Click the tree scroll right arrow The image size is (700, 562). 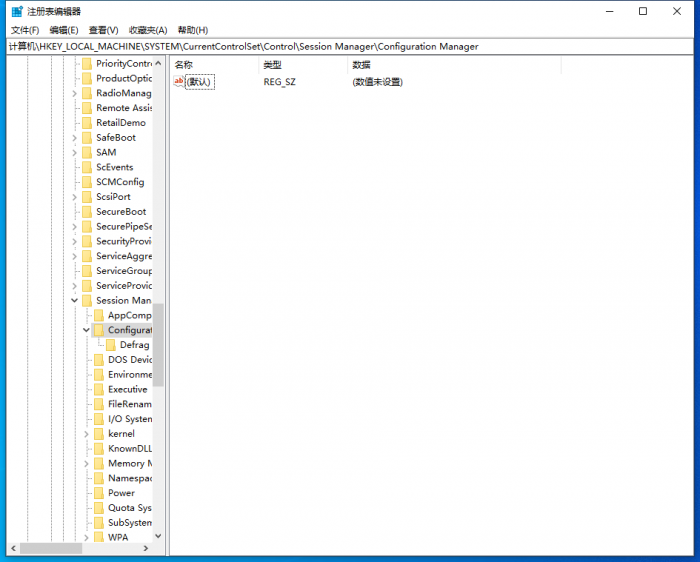click(146, 548)
